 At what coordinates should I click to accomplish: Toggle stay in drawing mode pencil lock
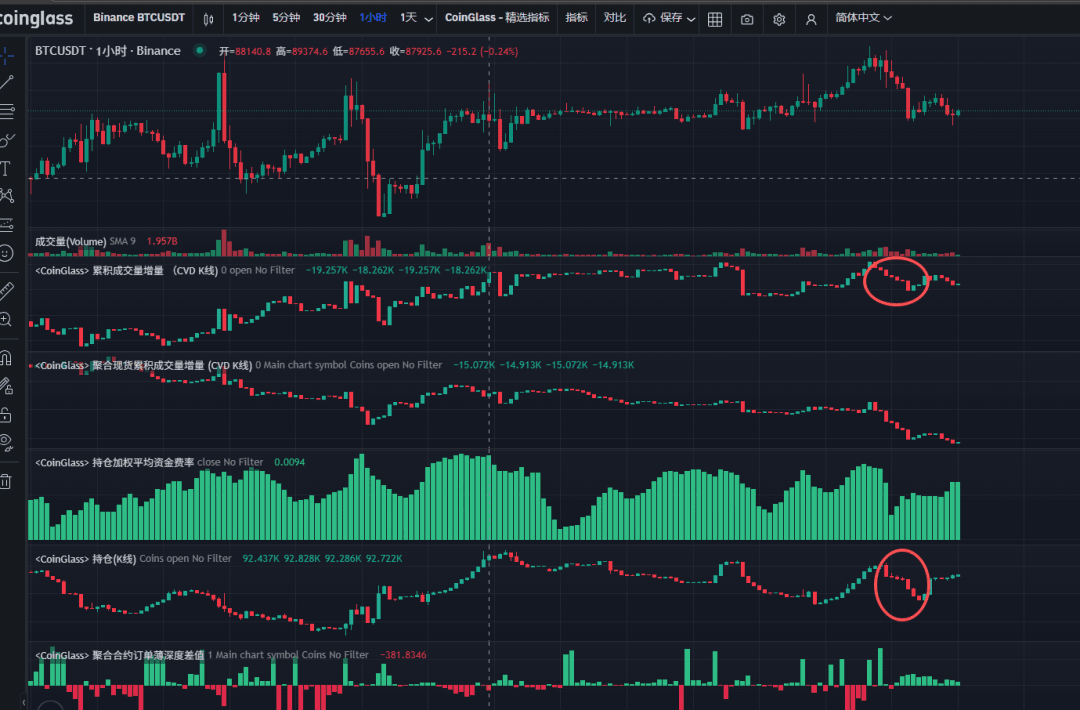click(x=6, y=386)
